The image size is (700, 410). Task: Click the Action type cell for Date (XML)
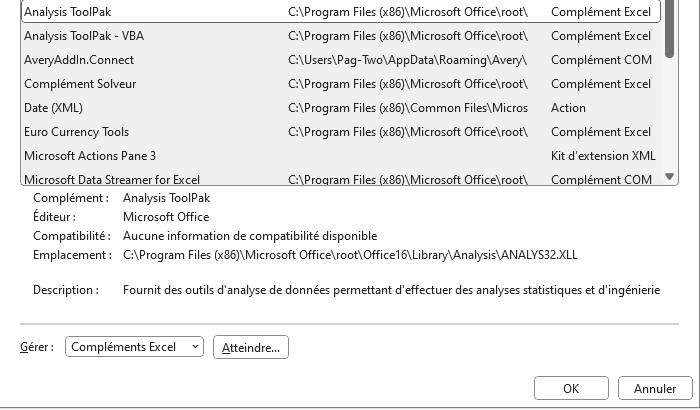pos(568,108)
